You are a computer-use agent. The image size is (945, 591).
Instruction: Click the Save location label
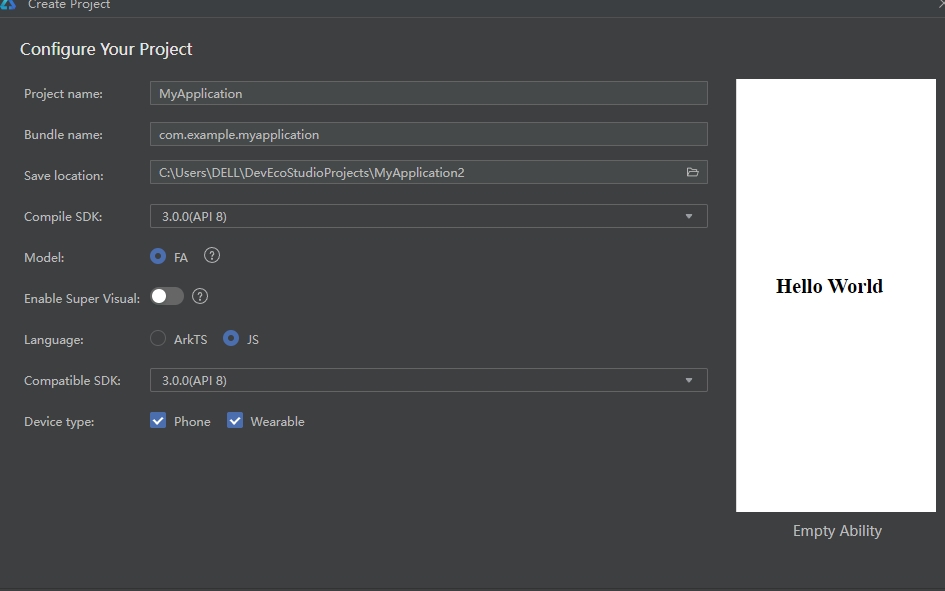[64, 176]
